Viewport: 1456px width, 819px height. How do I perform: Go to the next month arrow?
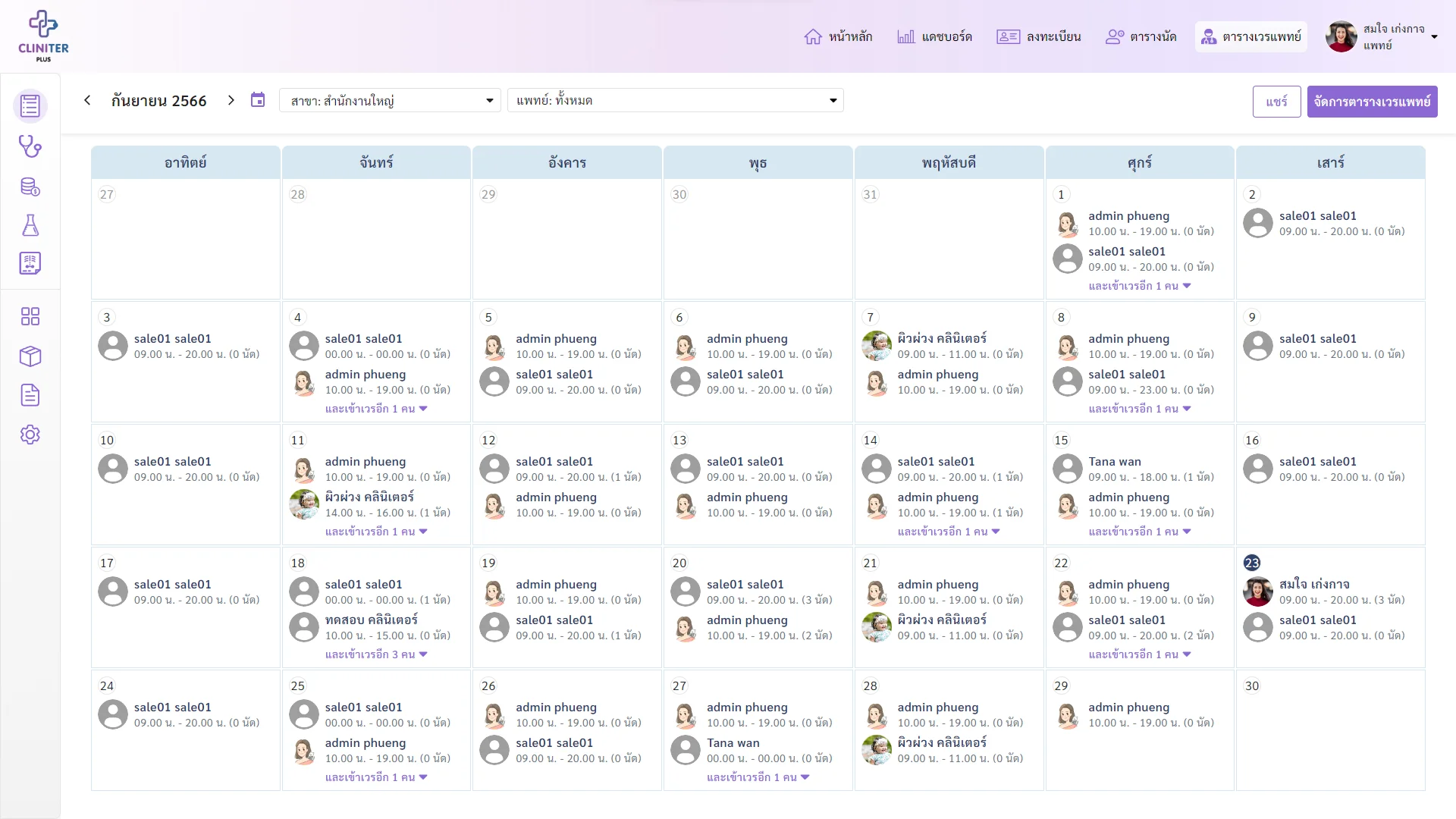pyautogui.click(x=231, y=100)
